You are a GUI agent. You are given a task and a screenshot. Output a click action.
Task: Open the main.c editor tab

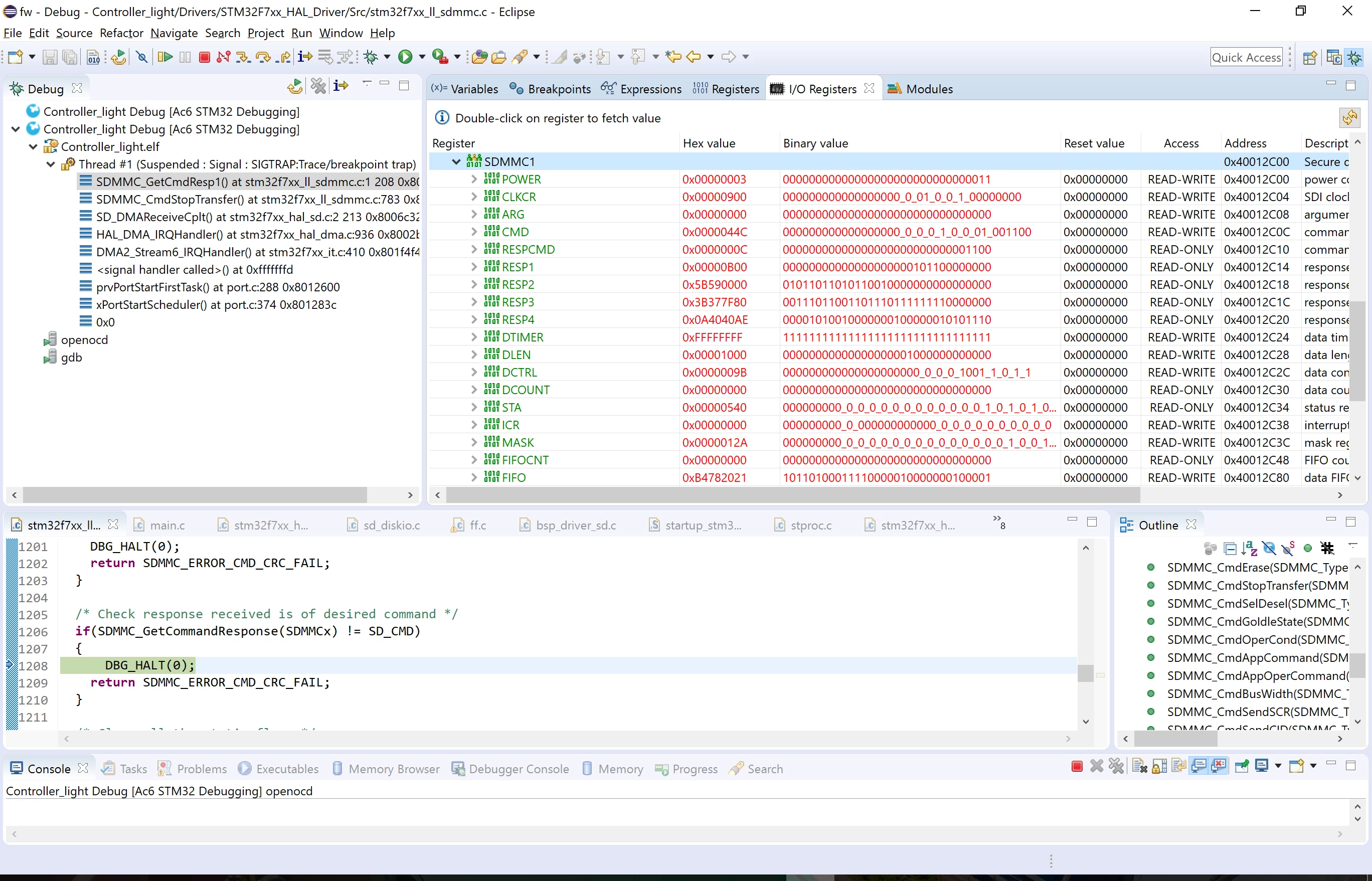pyautogui.click(x=166, y=525)
